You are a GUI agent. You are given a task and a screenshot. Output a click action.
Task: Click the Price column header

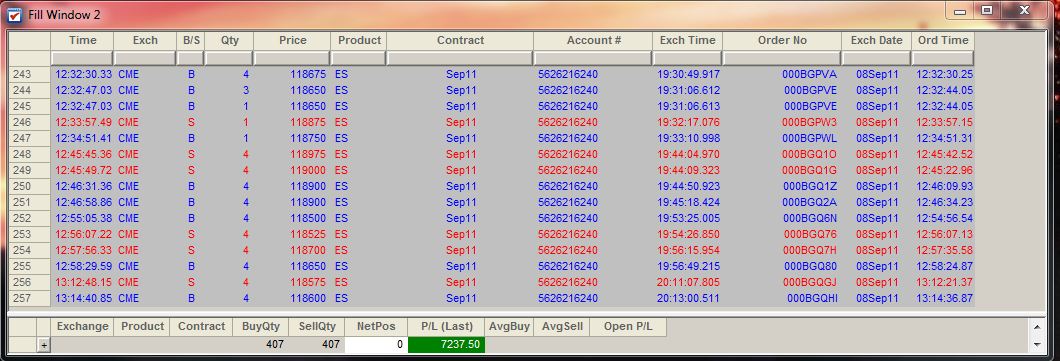click(293, 41)
